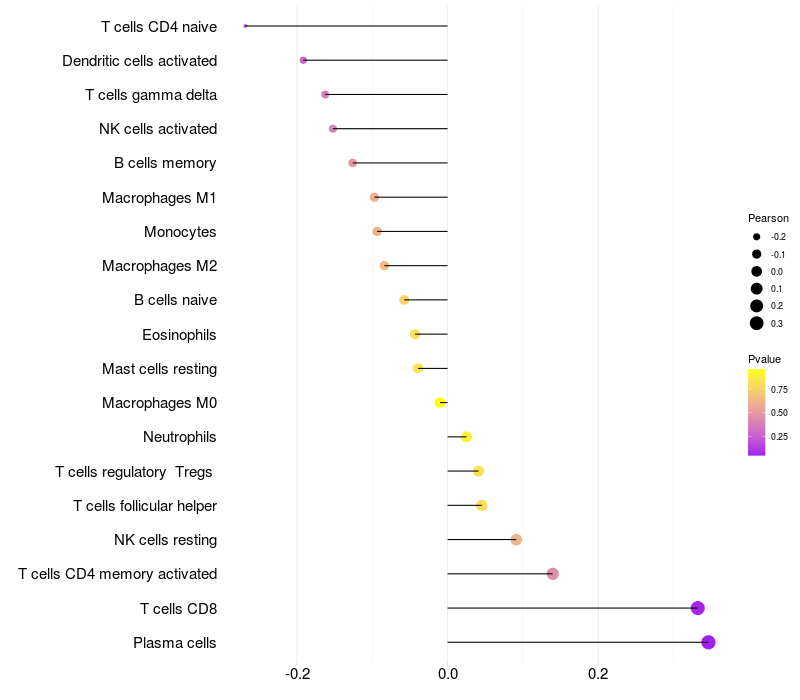
Task: Select the Eosinophils axis label
Action: [180, 334]
